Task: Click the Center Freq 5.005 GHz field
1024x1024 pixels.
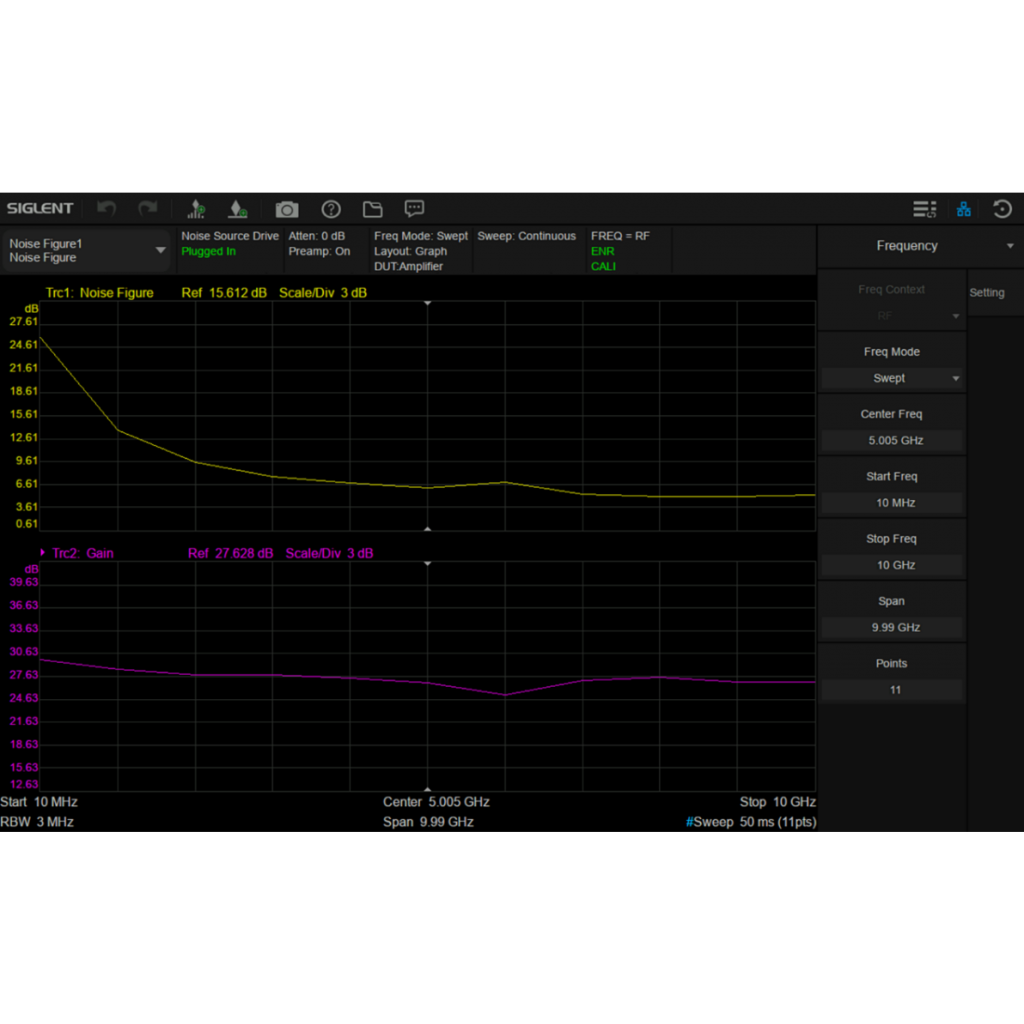Action: click(891, 440)
